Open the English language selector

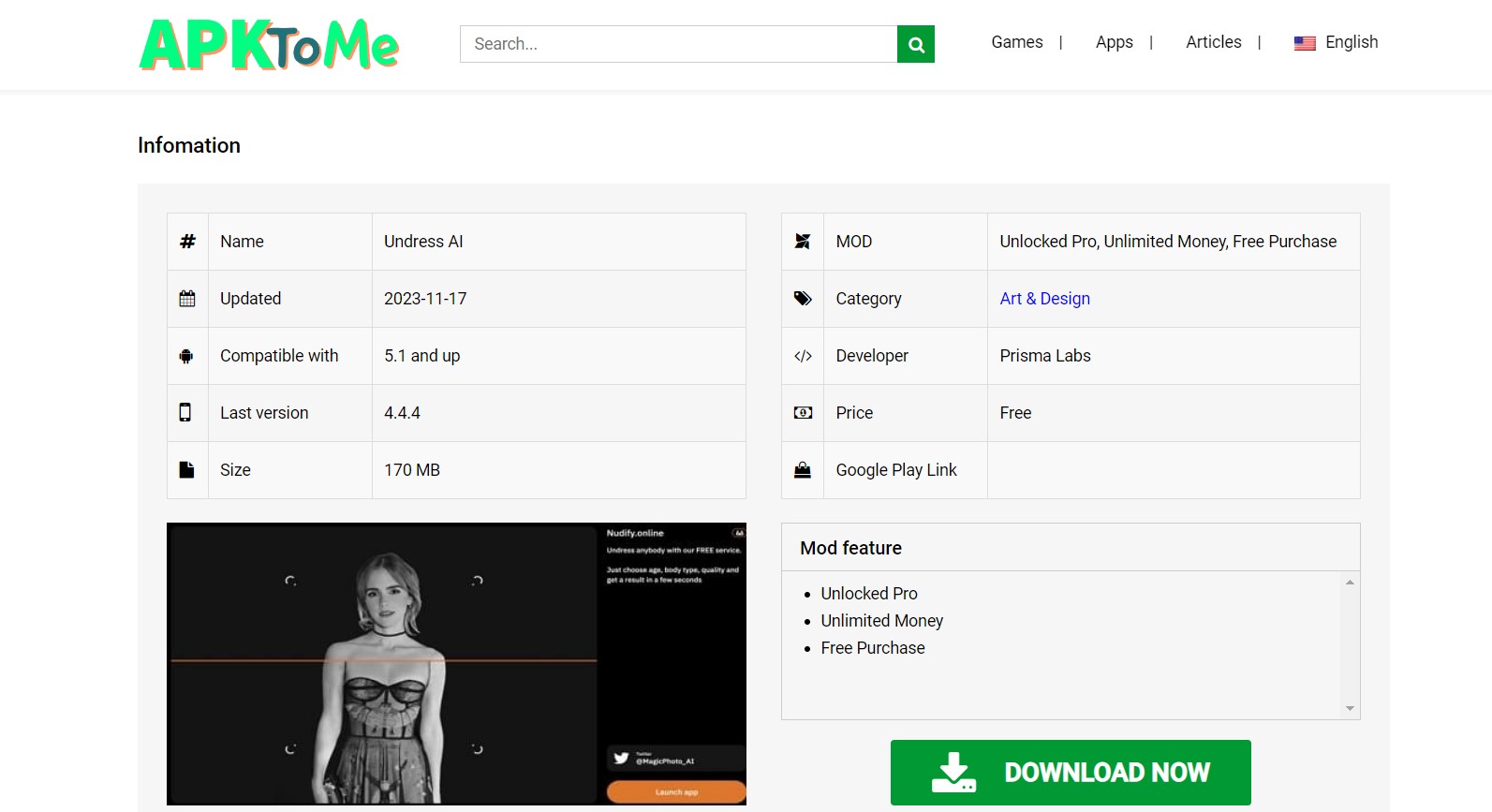click(x=1337, y=42)
